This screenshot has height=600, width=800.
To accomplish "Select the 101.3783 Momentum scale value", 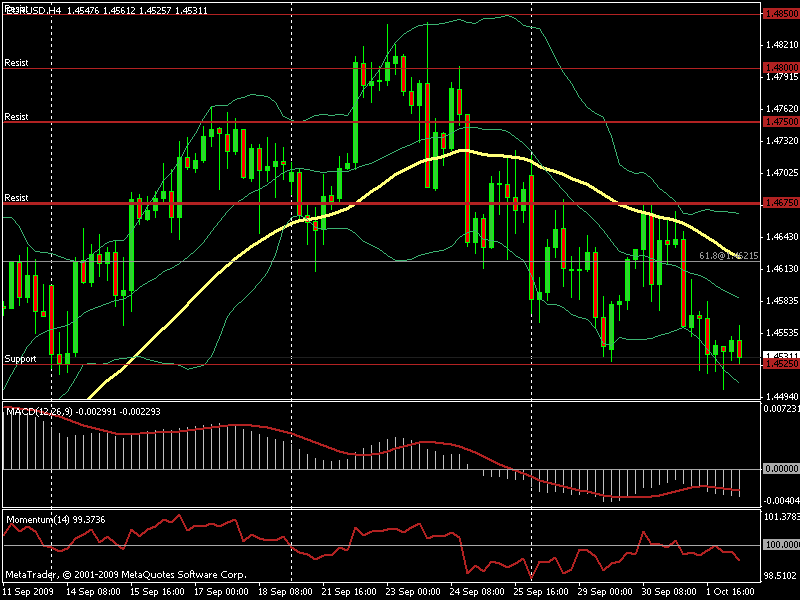I will tap(781, 517).
